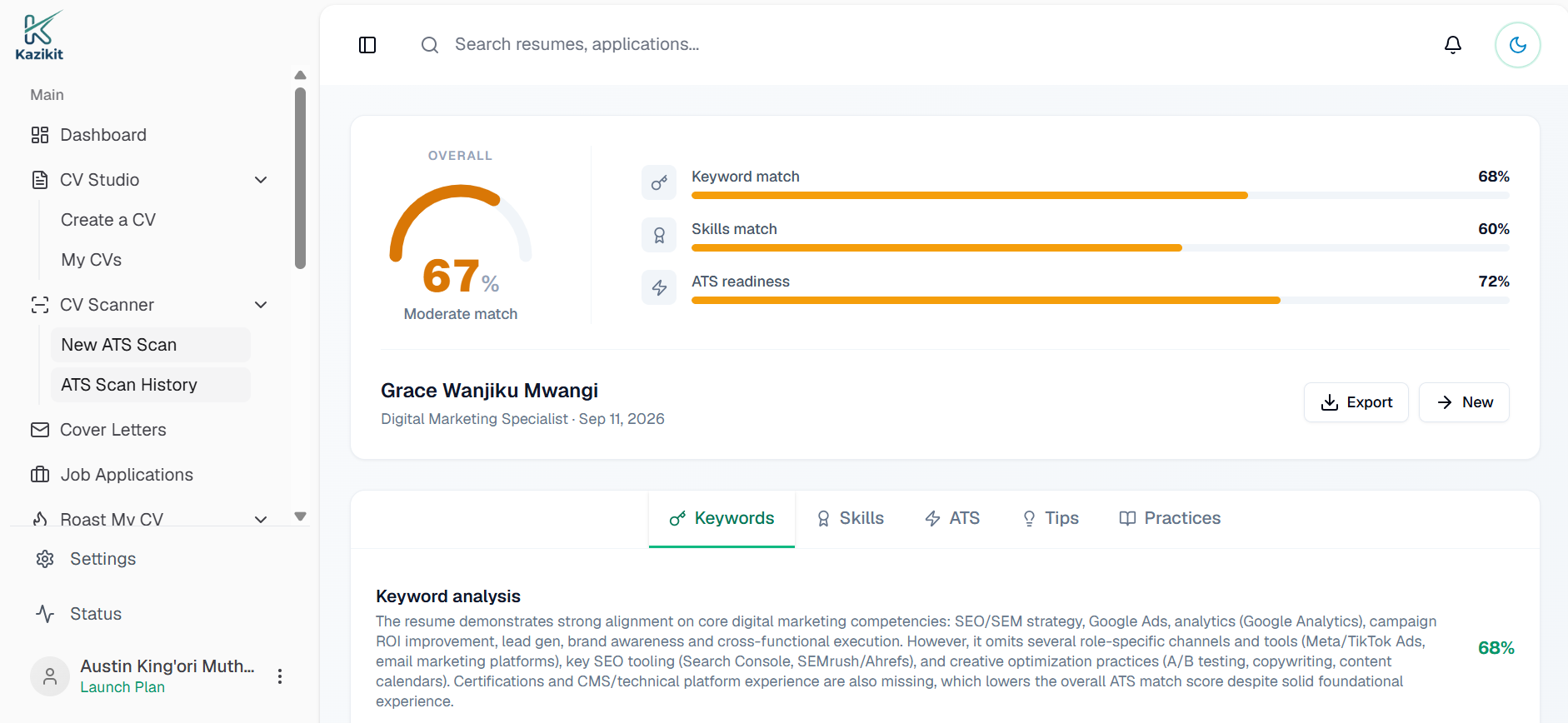Open New ATS Scan
This screenshot has width=1568, height=723.
click(x=151, y=345)
